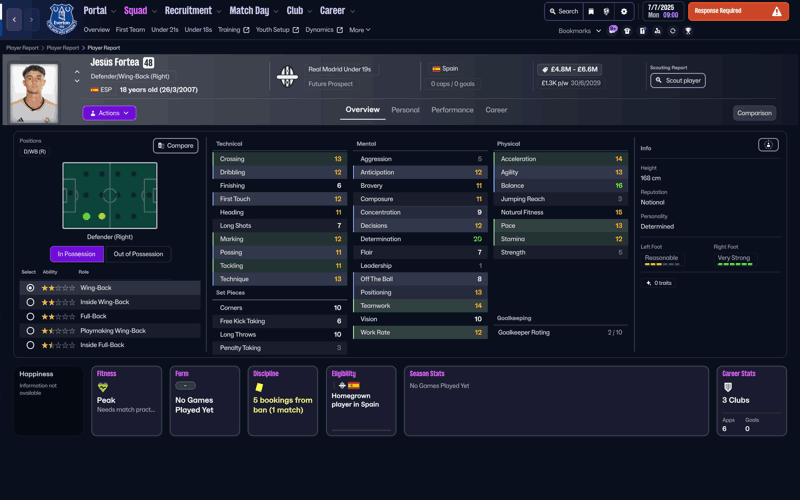This screenshot has width=800, height=500.
Task: Click the Right Foot strength bar
Action: (x=734, y=264)
